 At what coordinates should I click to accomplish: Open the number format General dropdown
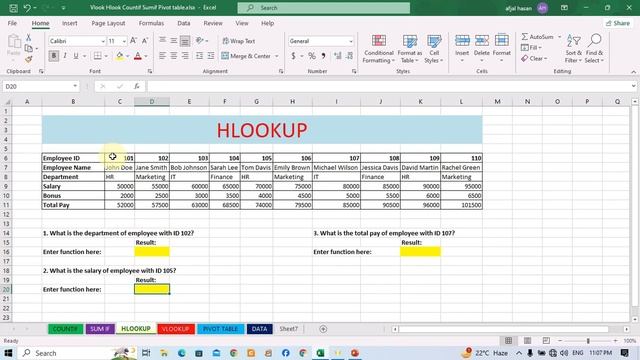click(351, 41)
